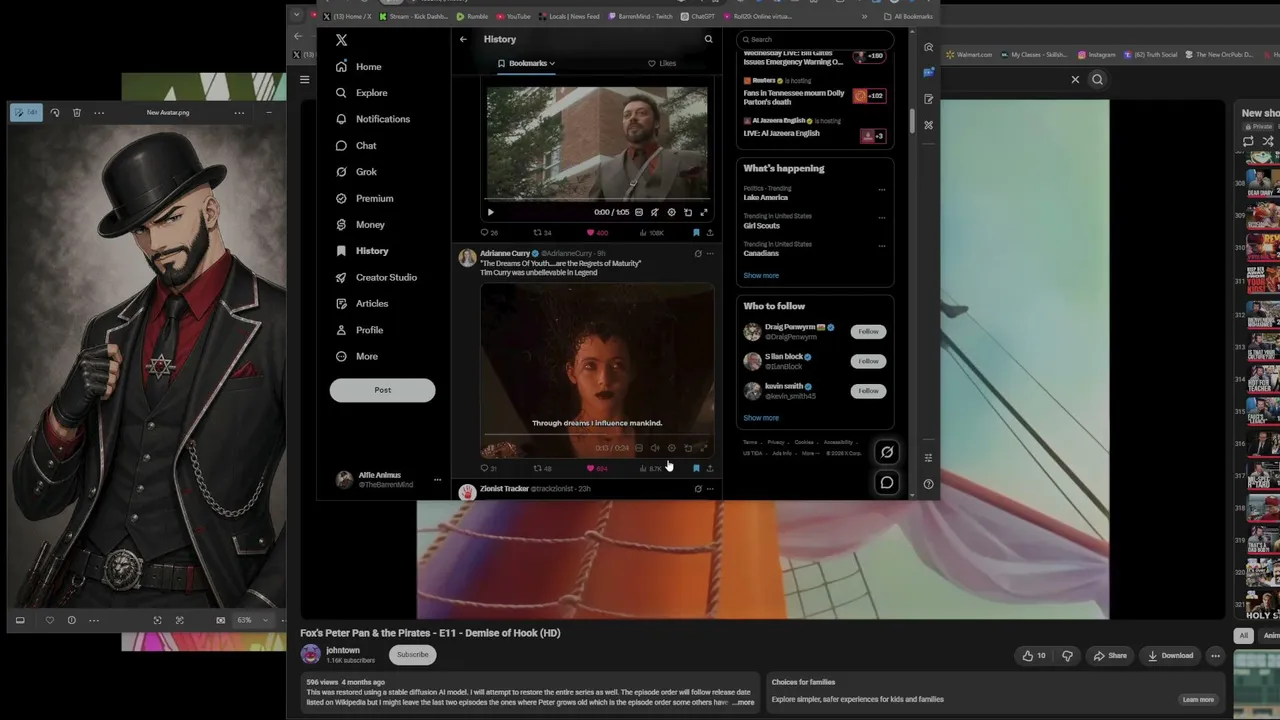The width and height of the screenshot is (1280, 720).
Task: Open Zionist Tracker post more menu
Action: (x=710, y=489)
